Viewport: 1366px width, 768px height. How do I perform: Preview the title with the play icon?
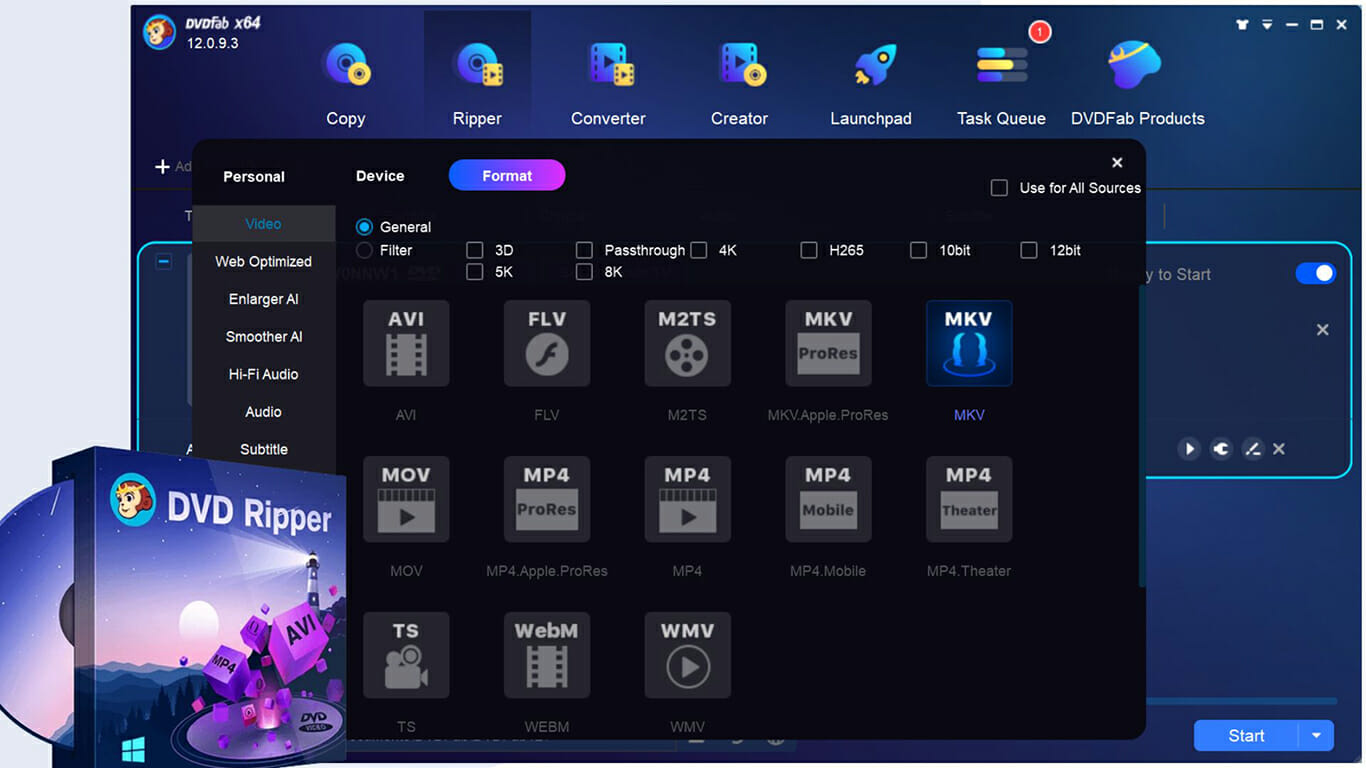[x=1189, y=449]
